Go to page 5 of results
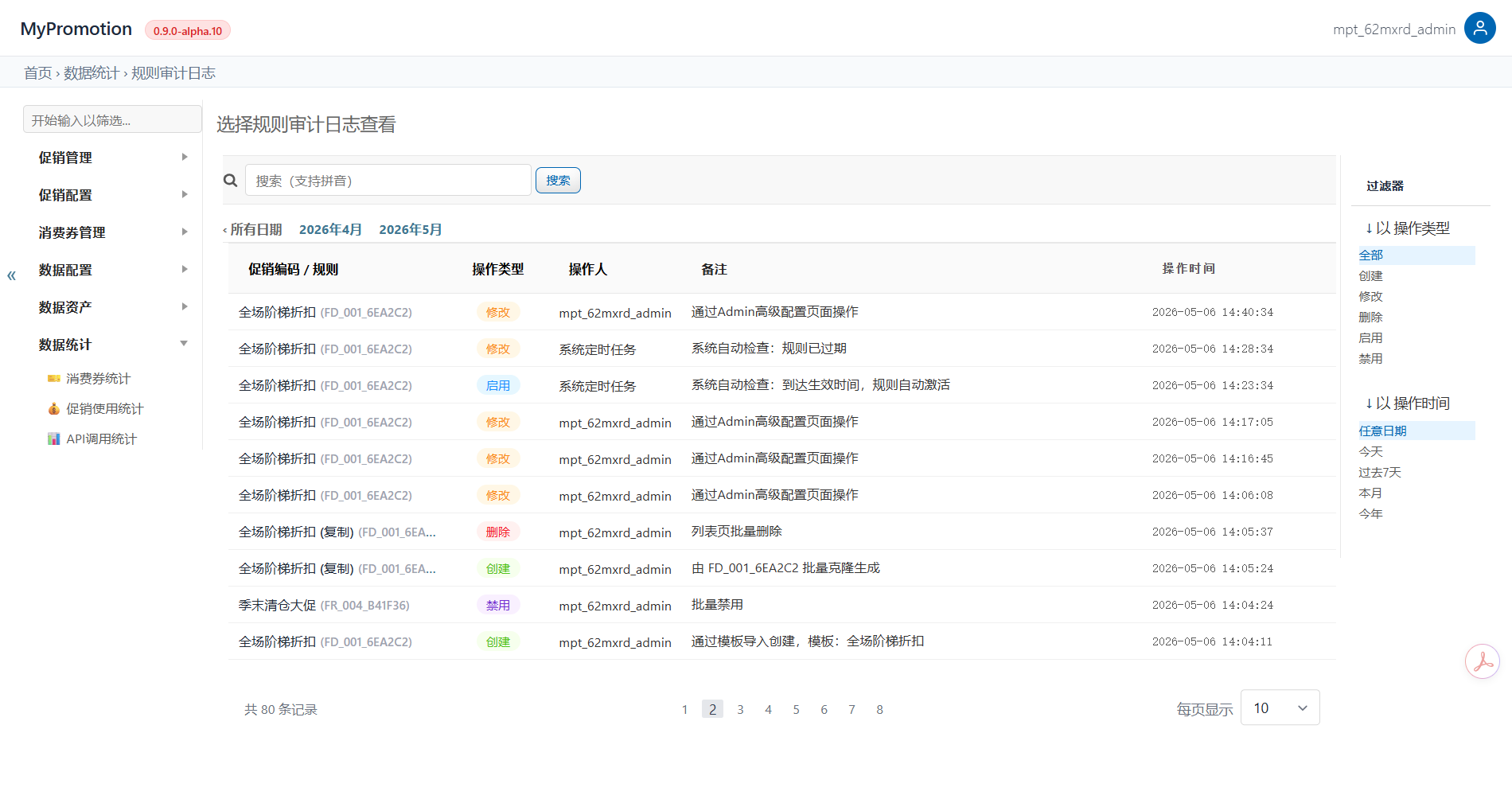1512x807 pixels. [796, 710]
